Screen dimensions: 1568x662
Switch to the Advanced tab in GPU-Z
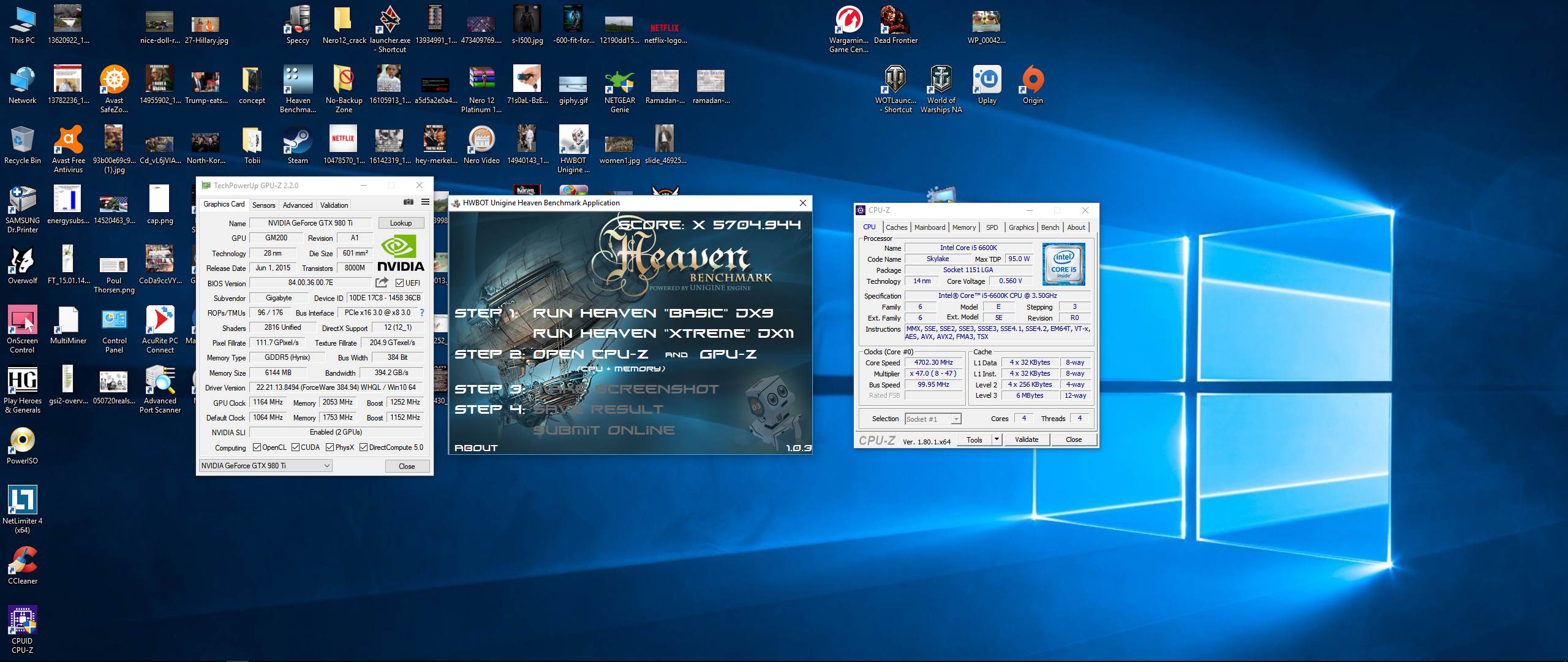pyautogui.click(x=298, y=205)
